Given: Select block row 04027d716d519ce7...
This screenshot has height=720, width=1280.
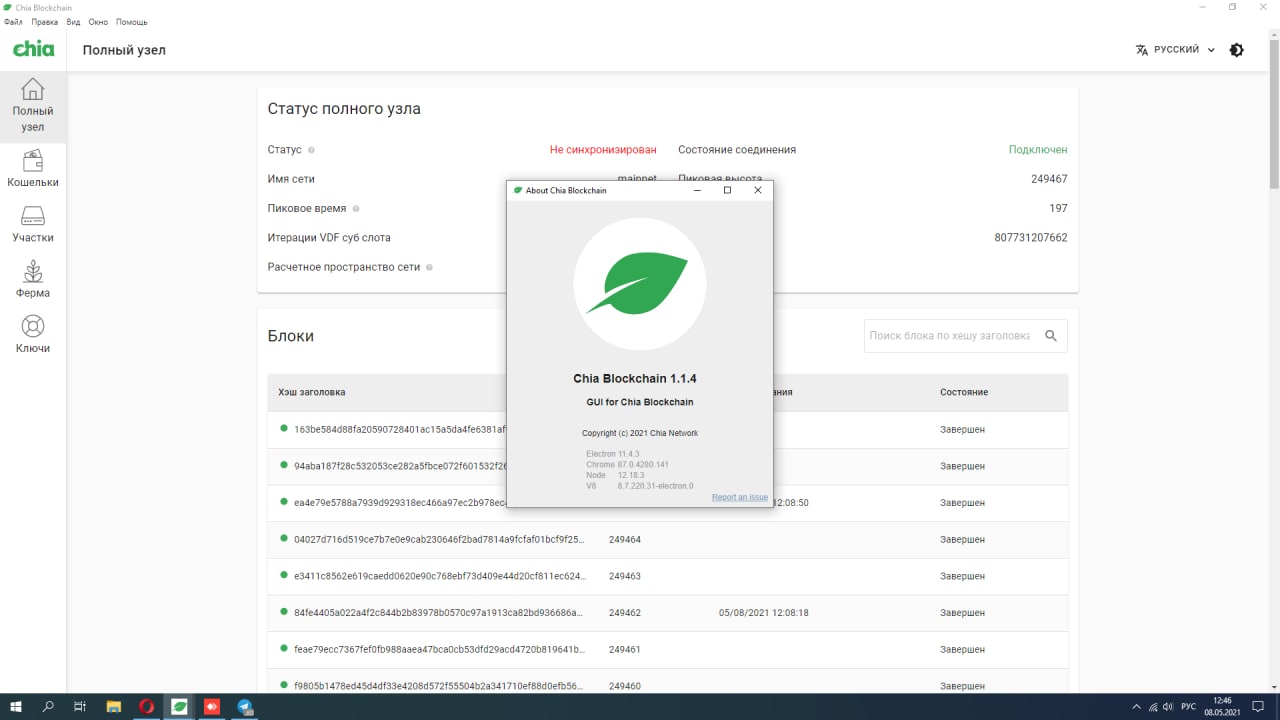Looking at the screenshot, I should pos(667,539).
